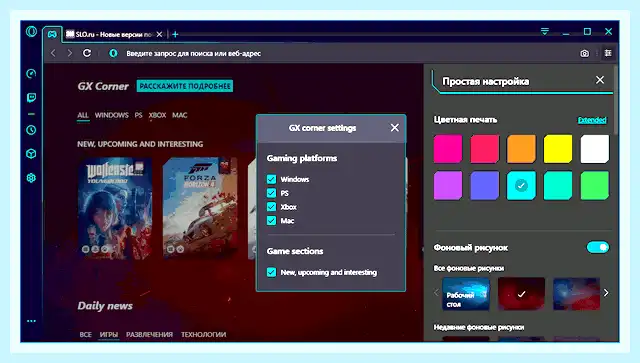Select the ALL platform tab

click(x=83, y=115)
